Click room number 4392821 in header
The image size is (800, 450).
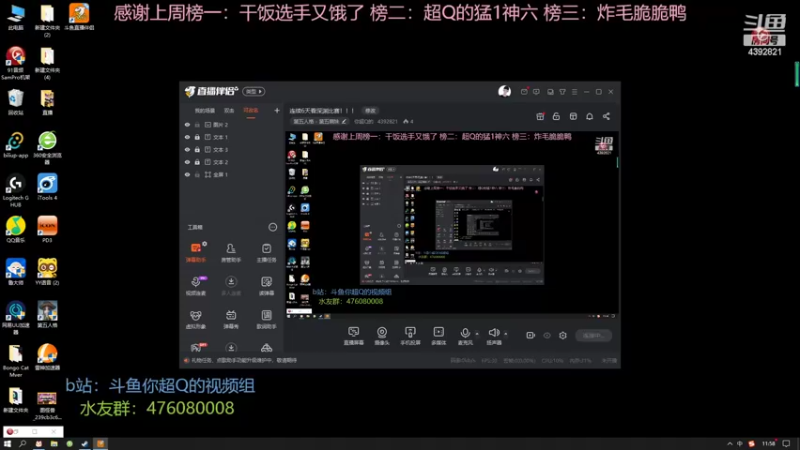387,121
